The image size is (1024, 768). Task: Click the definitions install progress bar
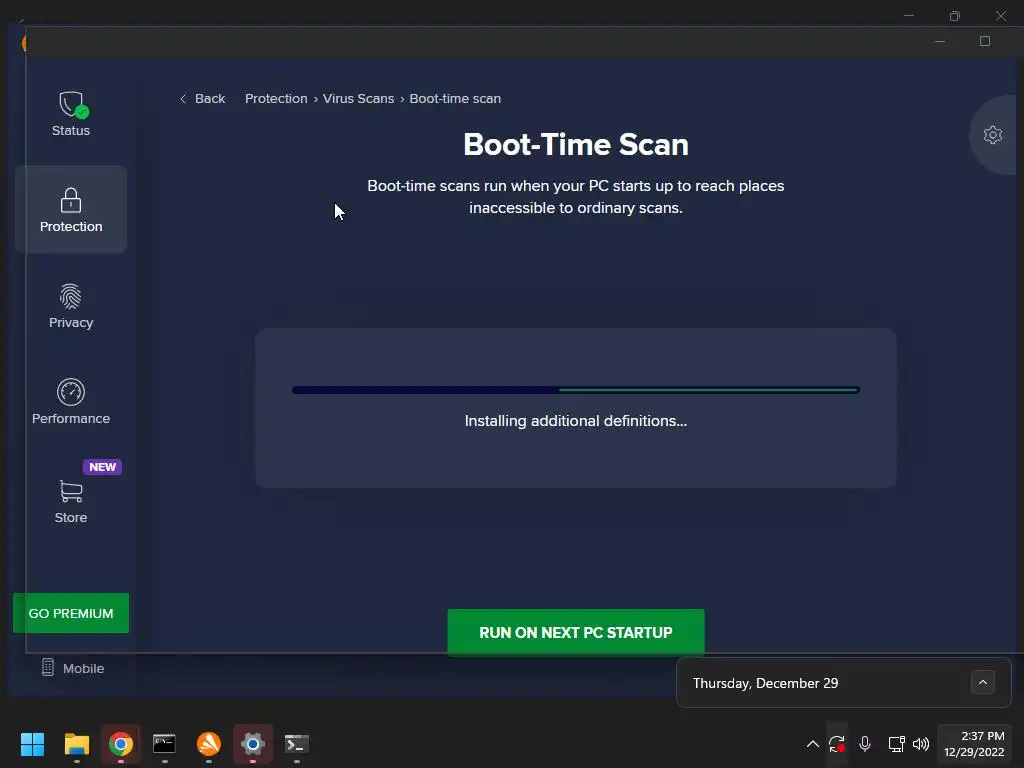point(575,390)
